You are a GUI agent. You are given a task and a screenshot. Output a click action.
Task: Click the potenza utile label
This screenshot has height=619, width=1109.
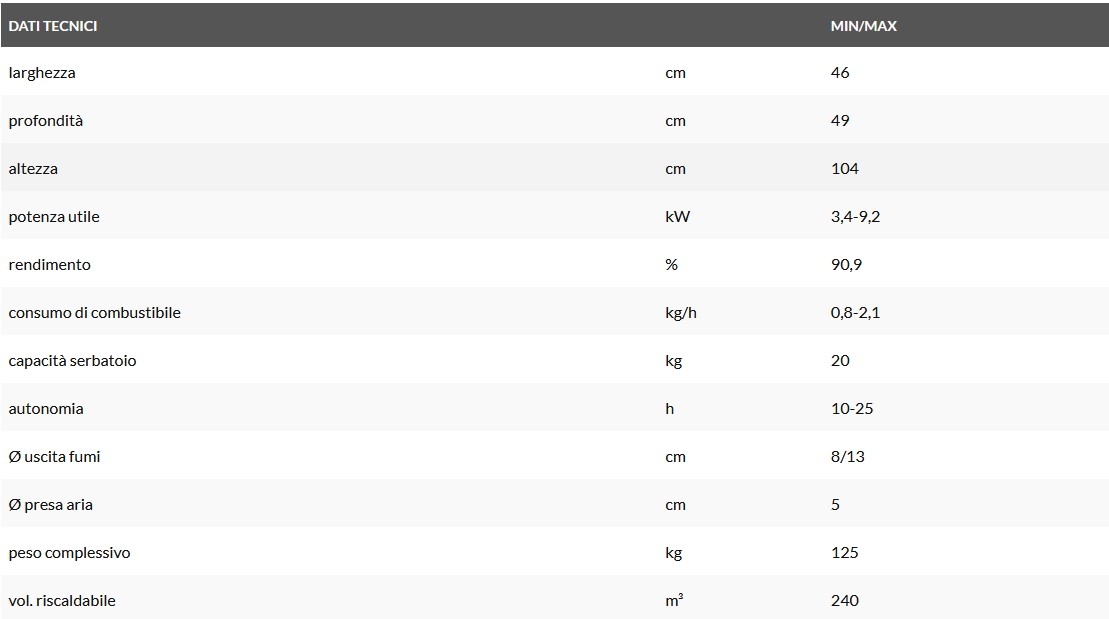point(54,217)
